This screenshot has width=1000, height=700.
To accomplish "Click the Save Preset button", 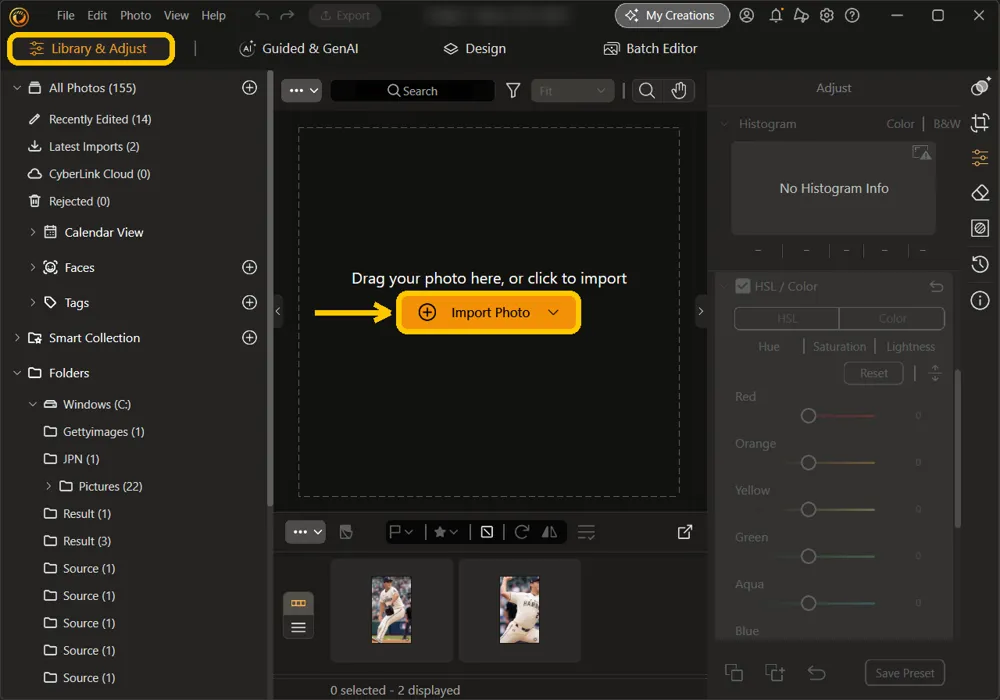I will pos(904,673).
